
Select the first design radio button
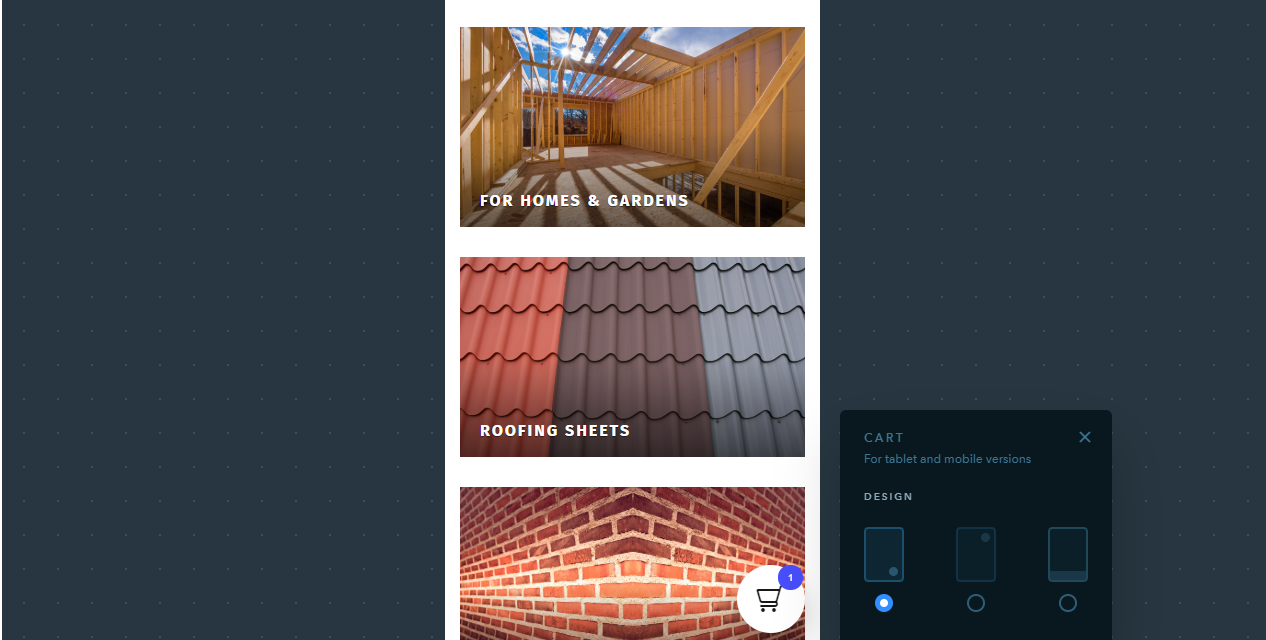[x=884, y=603]
